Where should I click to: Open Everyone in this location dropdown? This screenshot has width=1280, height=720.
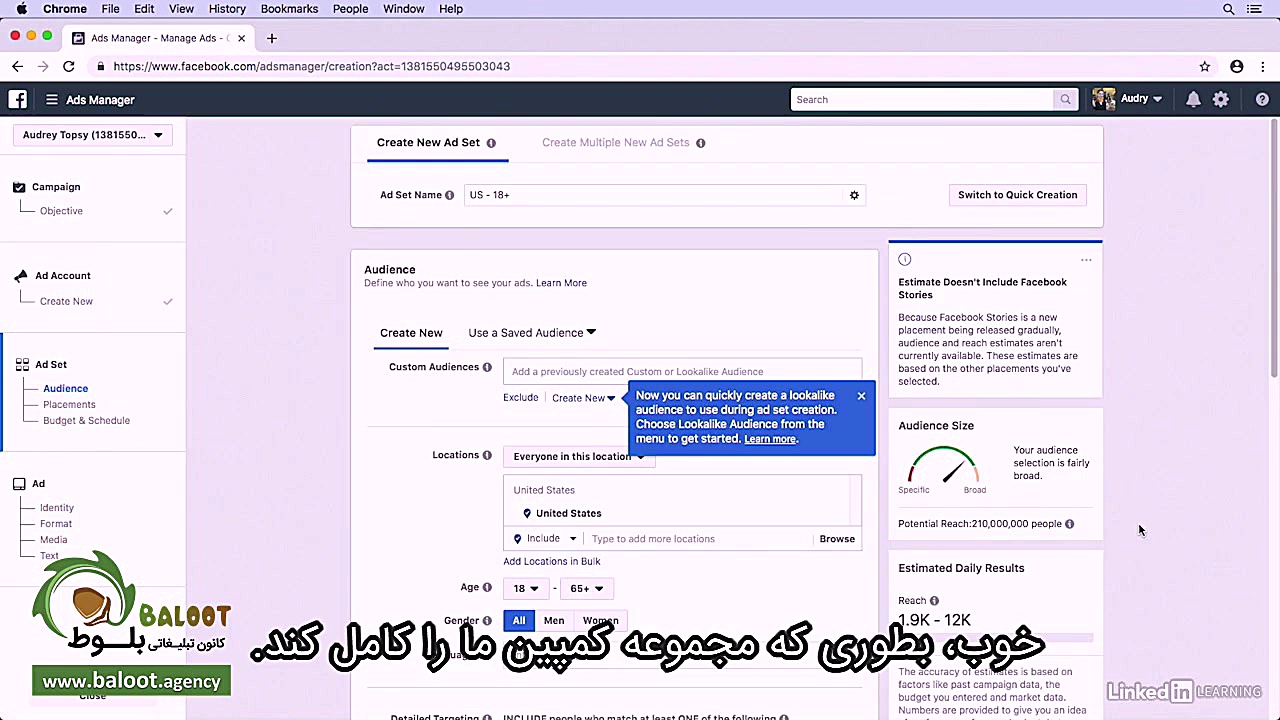coord(578,457)
